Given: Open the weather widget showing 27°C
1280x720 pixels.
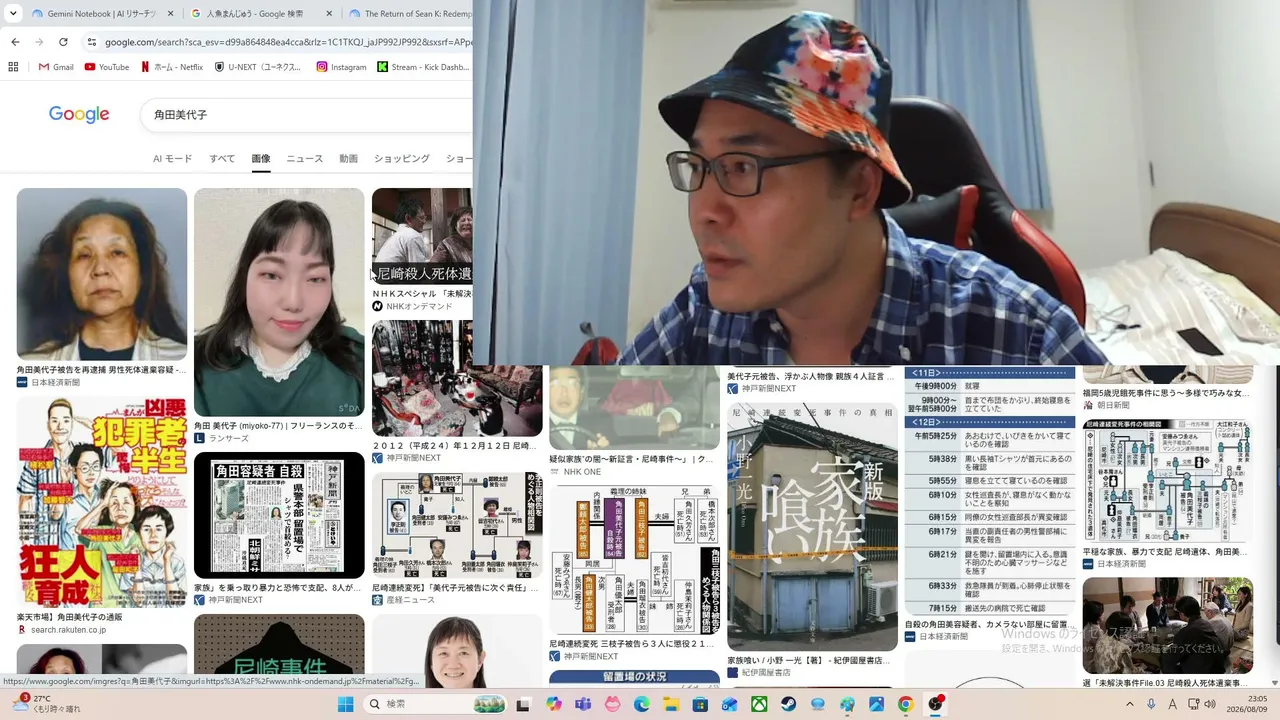Looking at the screenshot, I should (x=45, y=704).
